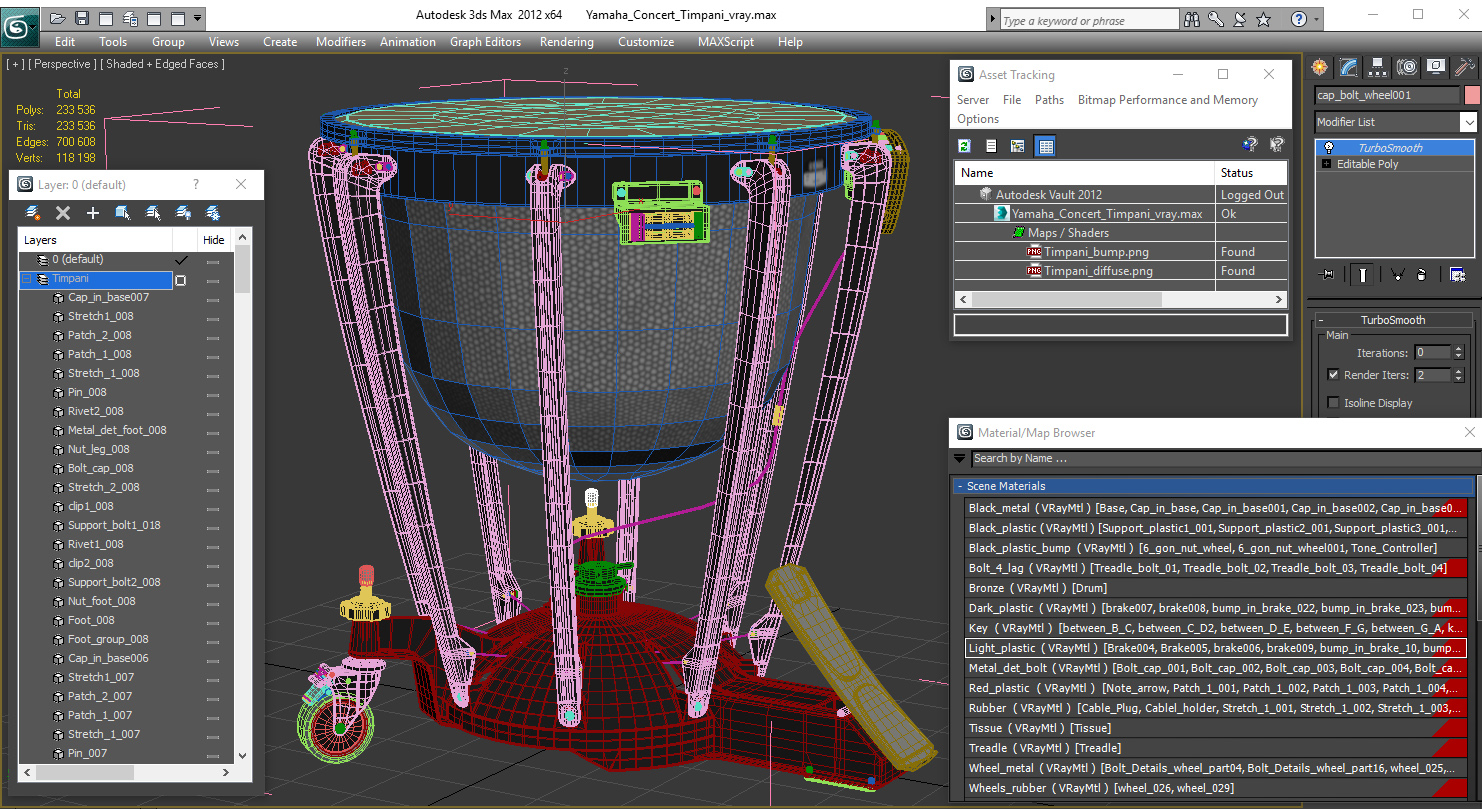Click Configure Modifier Sets icon
Viewport: 1482px width, 810px height.
1457,274
